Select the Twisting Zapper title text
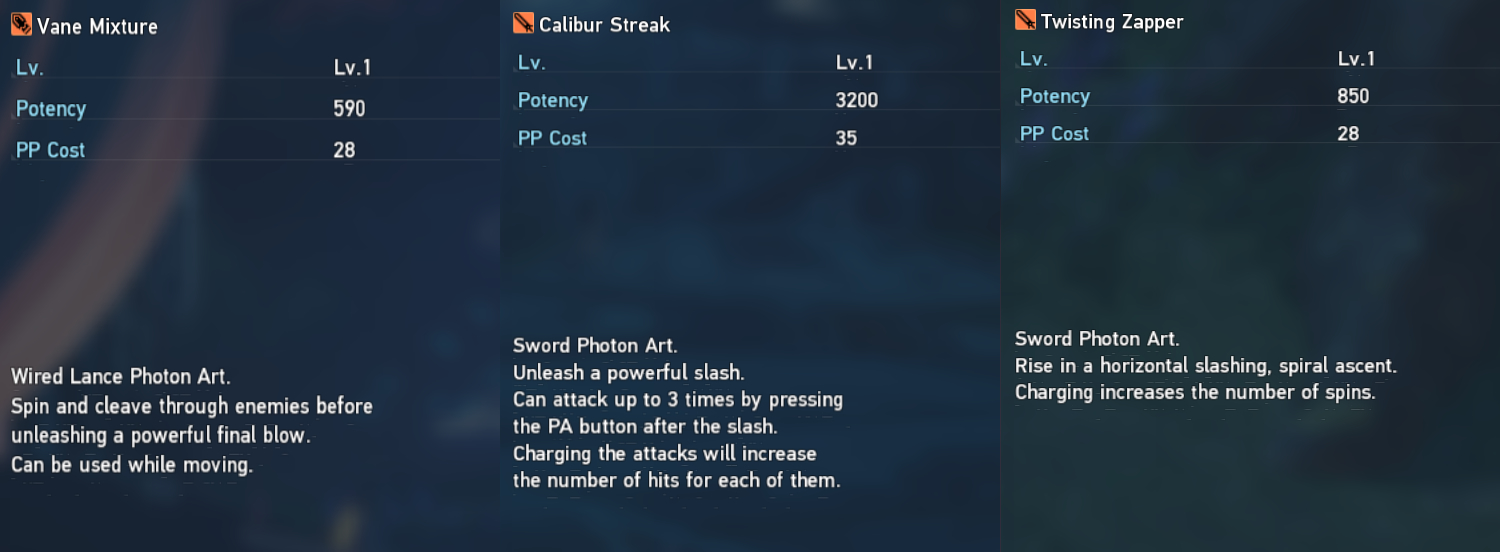Viewport: 1500px width, 552px height. (x=1112, y=22)
